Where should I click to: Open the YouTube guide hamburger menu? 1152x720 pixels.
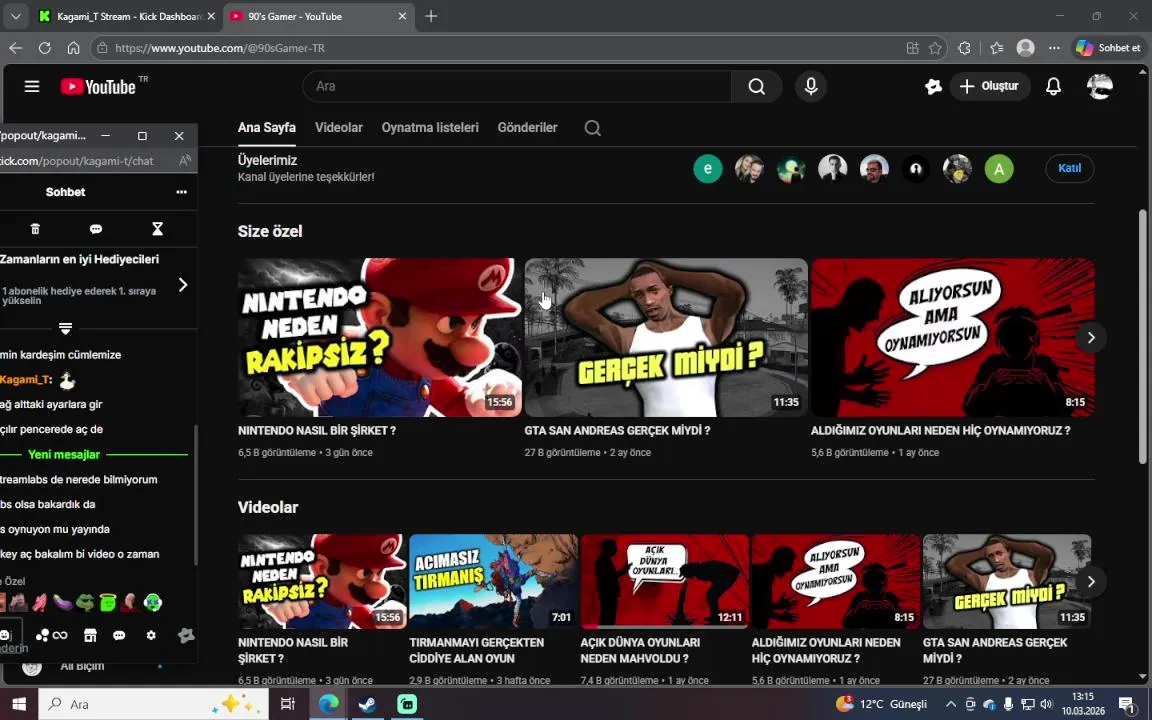[x=32, y=86]
